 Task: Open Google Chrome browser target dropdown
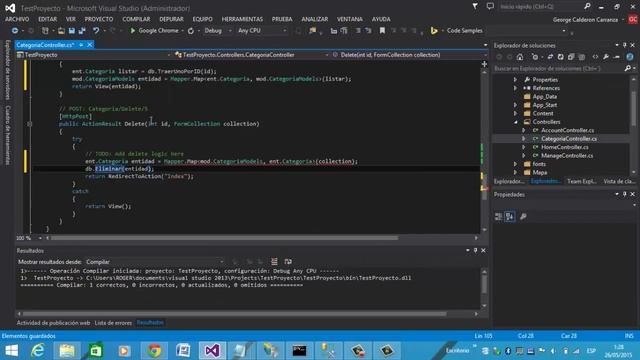182,31
